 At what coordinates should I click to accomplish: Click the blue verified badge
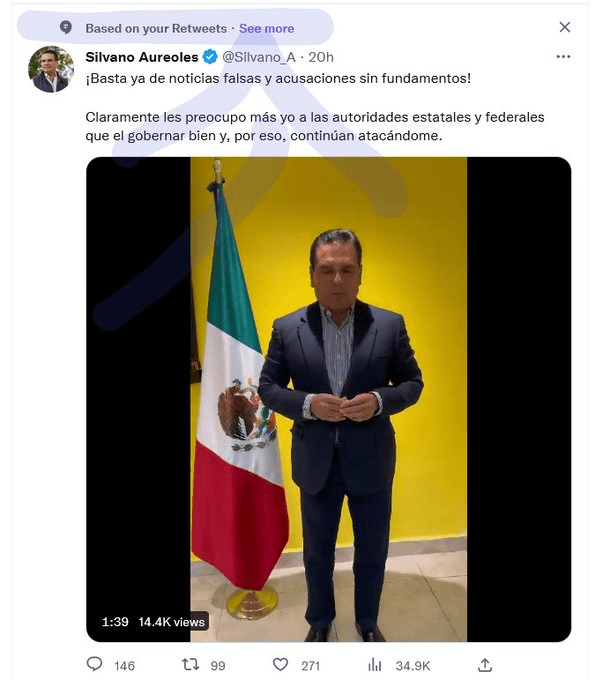(x=210, y=57)
